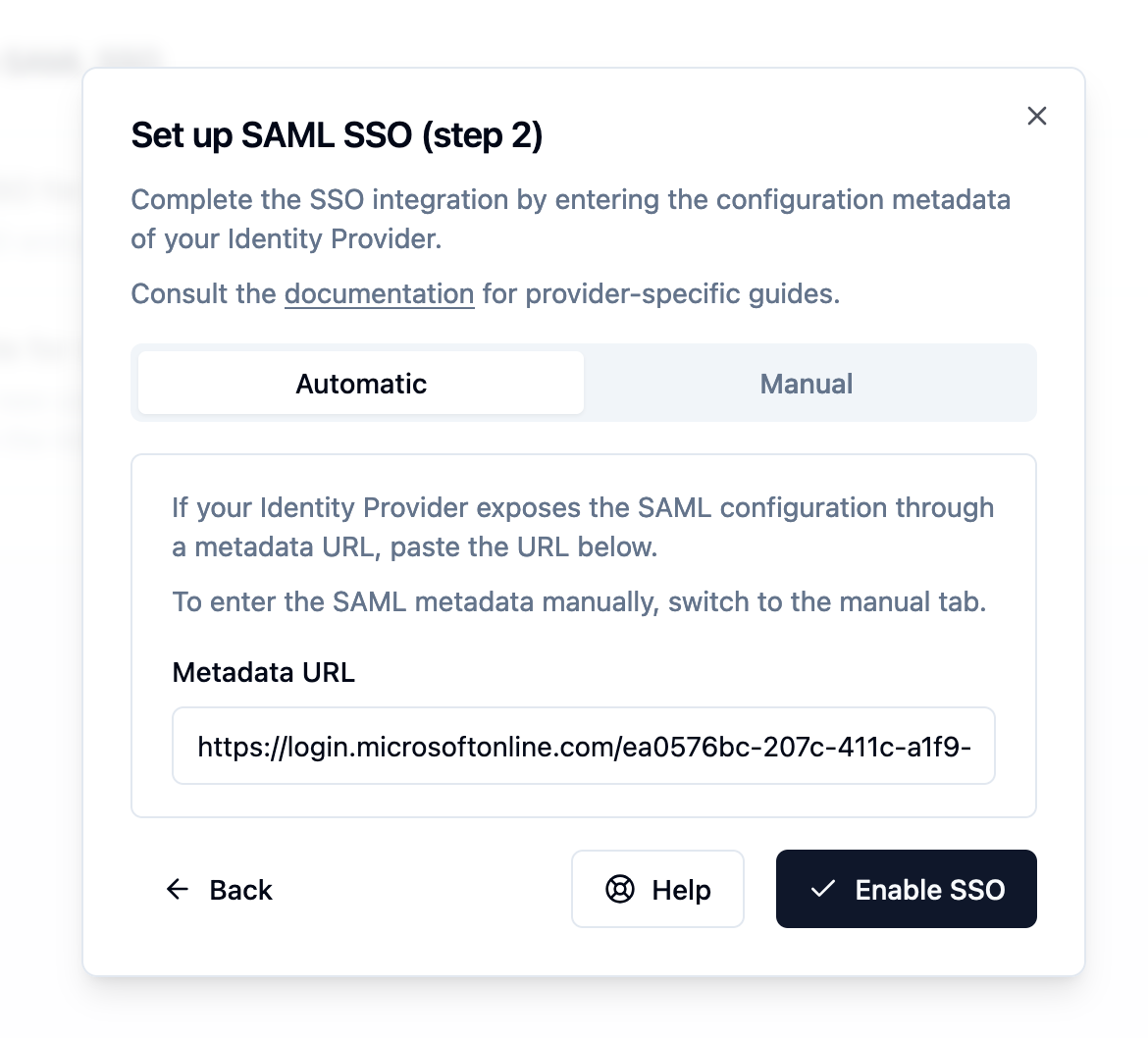The image size is (1148, 1038).
Task: Click the left arrow icon next to Back
Action: (177, 889)
